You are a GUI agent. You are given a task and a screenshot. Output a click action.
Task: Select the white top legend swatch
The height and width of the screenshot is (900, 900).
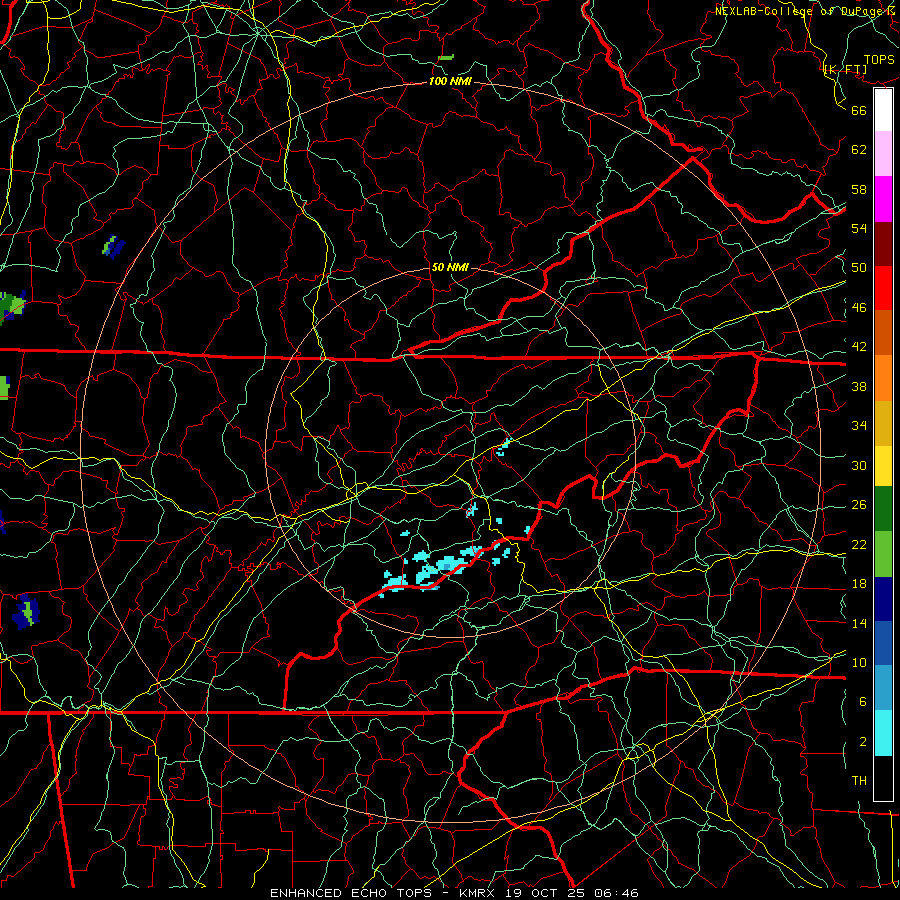click(x=883, y=110)
